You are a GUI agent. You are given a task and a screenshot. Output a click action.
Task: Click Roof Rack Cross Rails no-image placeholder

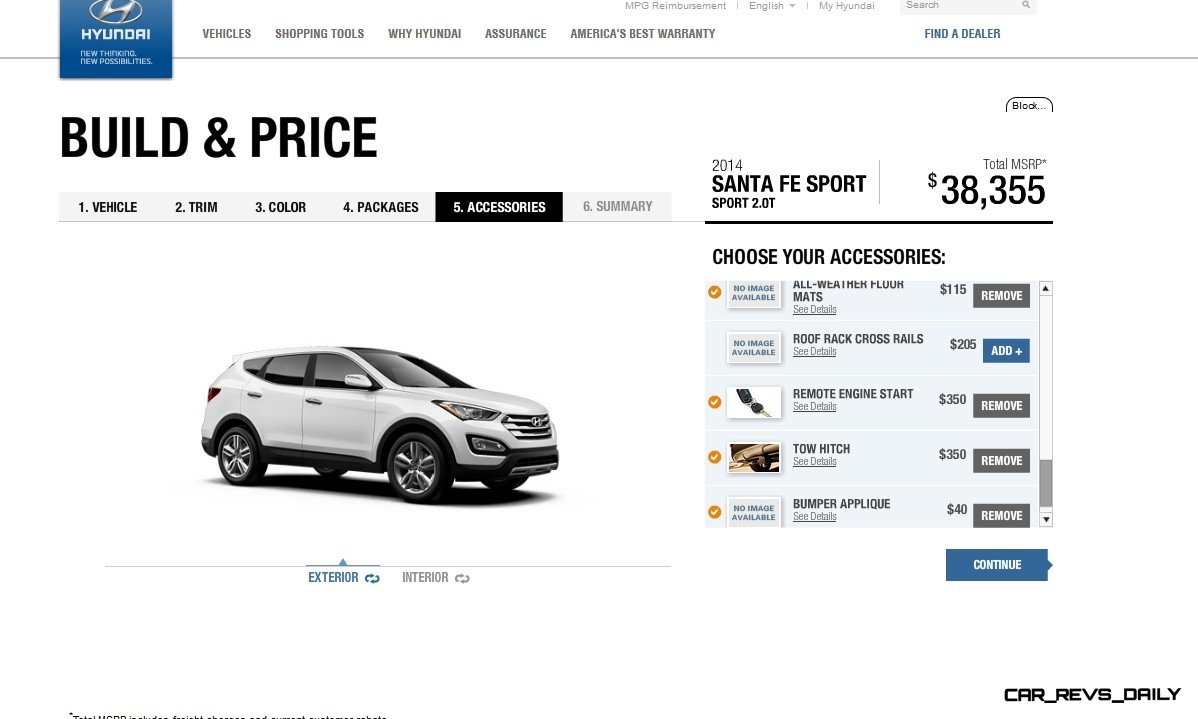coord(754,348)
